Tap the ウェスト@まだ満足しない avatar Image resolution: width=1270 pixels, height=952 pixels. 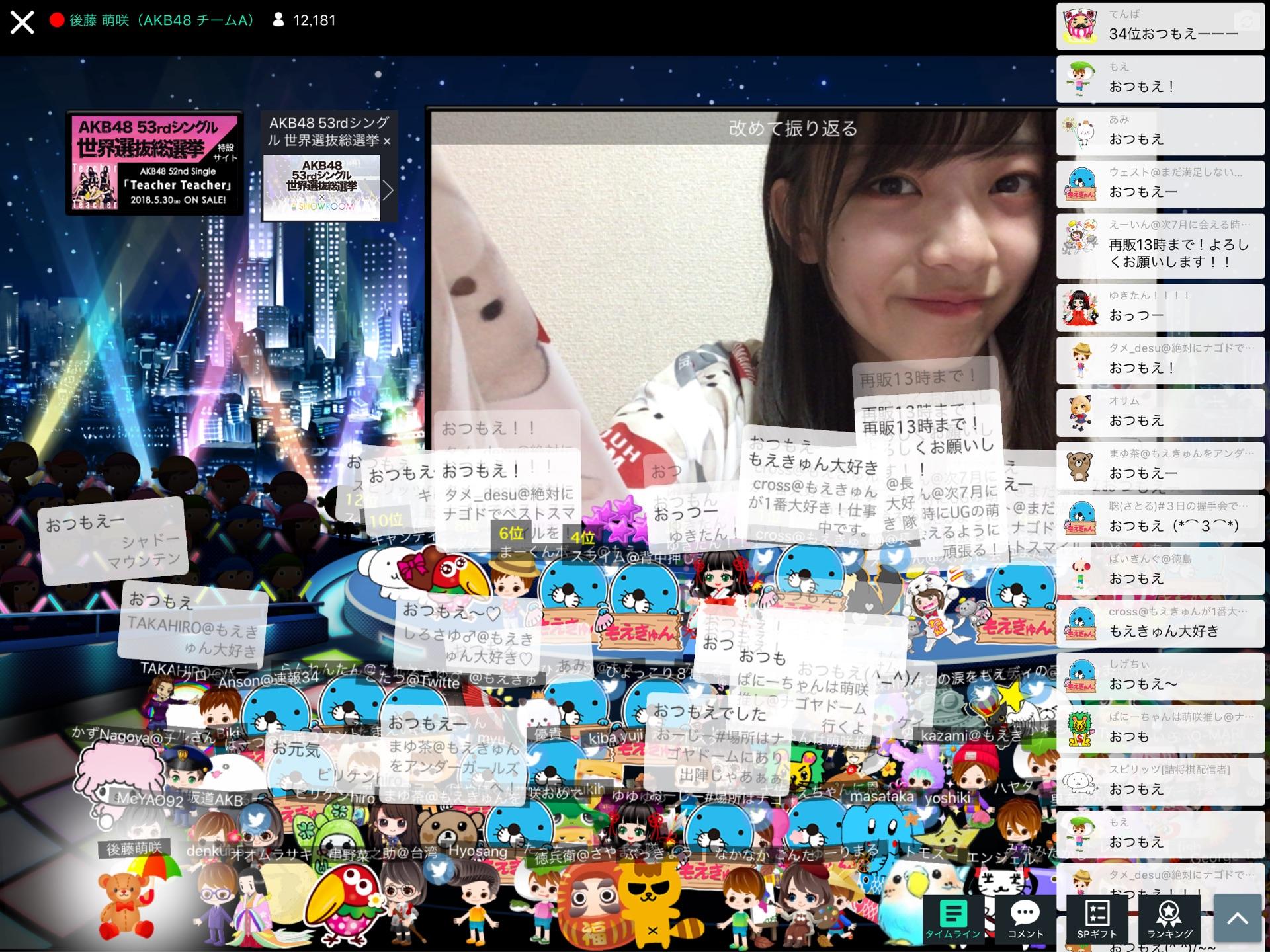(x=1081, y=184)
